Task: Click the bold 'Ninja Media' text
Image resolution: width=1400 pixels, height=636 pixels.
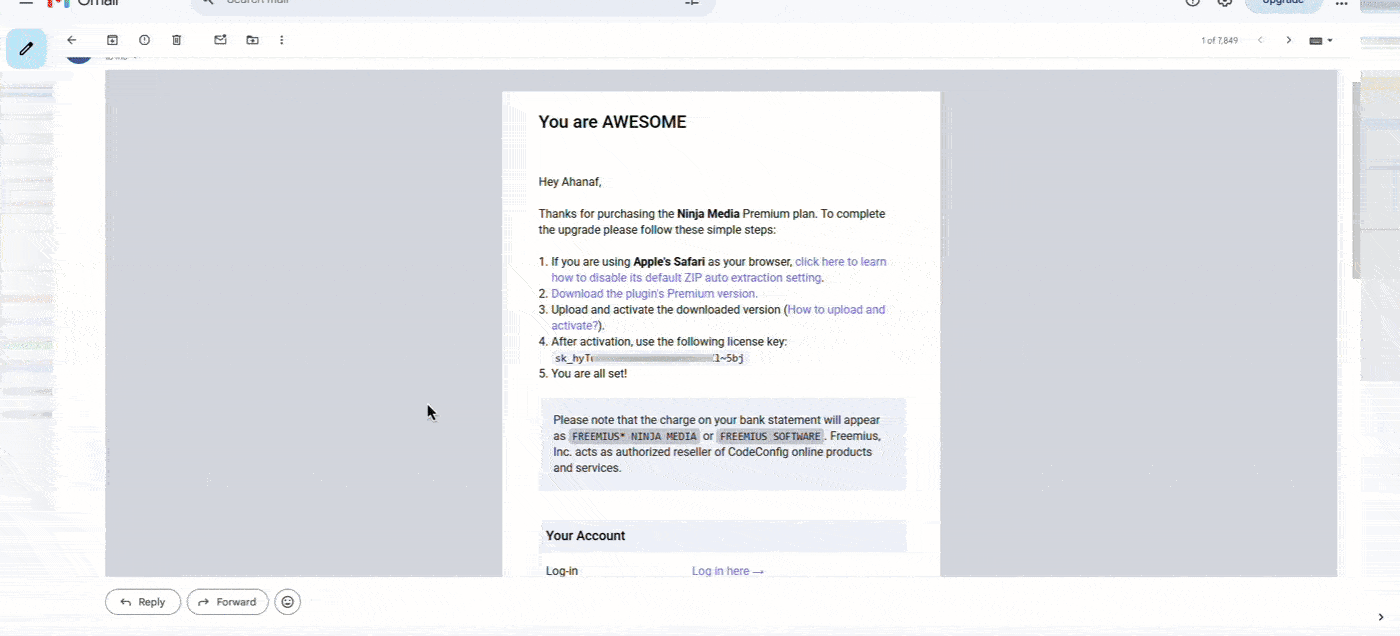Action: (708, 214)
